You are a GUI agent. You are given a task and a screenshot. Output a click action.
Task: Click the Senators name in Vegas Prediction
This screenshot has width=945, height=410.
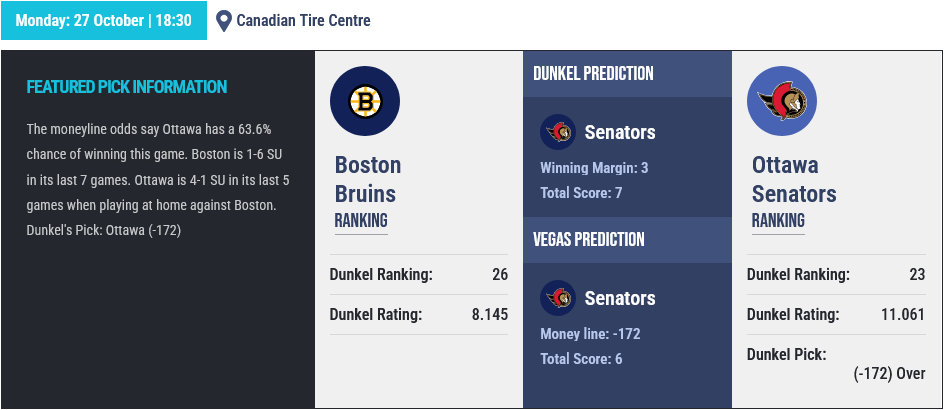pos(620,298)
